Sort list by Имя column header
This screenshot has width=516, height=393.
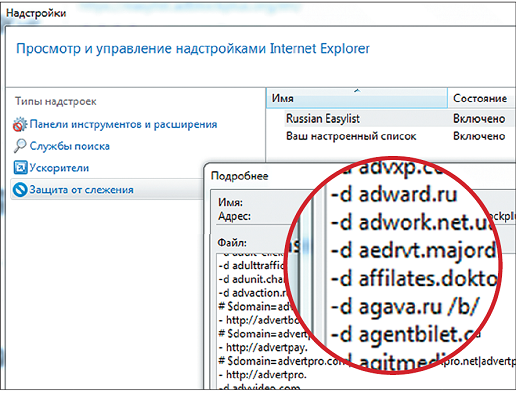[357, 98]
